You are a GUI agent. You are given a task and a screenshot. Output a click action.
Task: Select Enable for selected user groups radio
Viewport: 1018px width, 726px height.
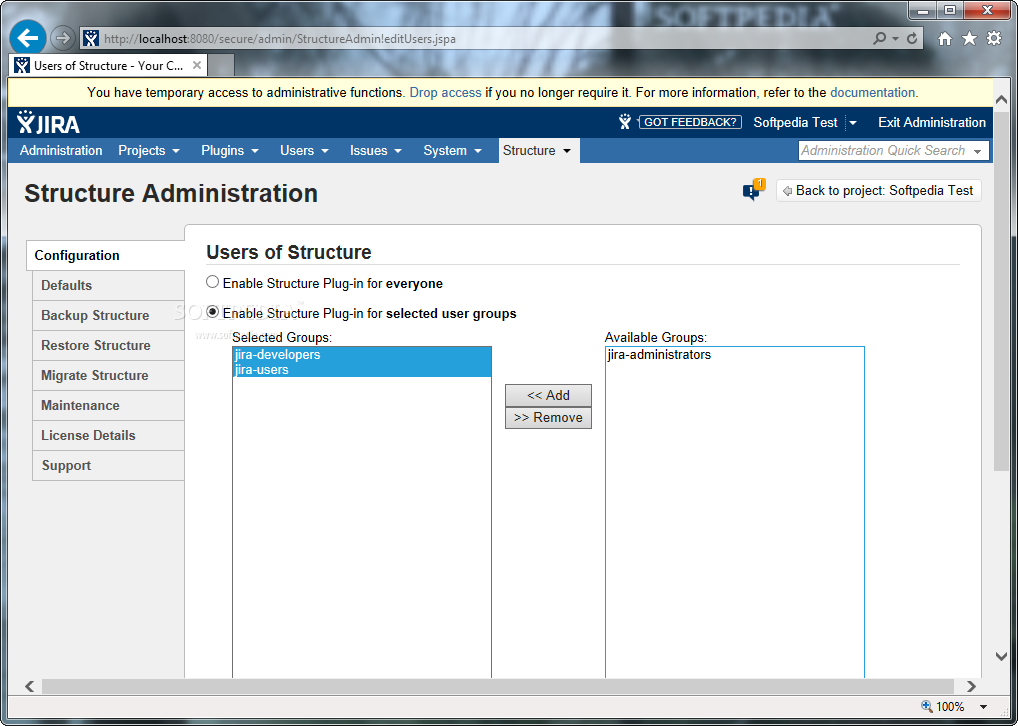[x=212, y=312]
